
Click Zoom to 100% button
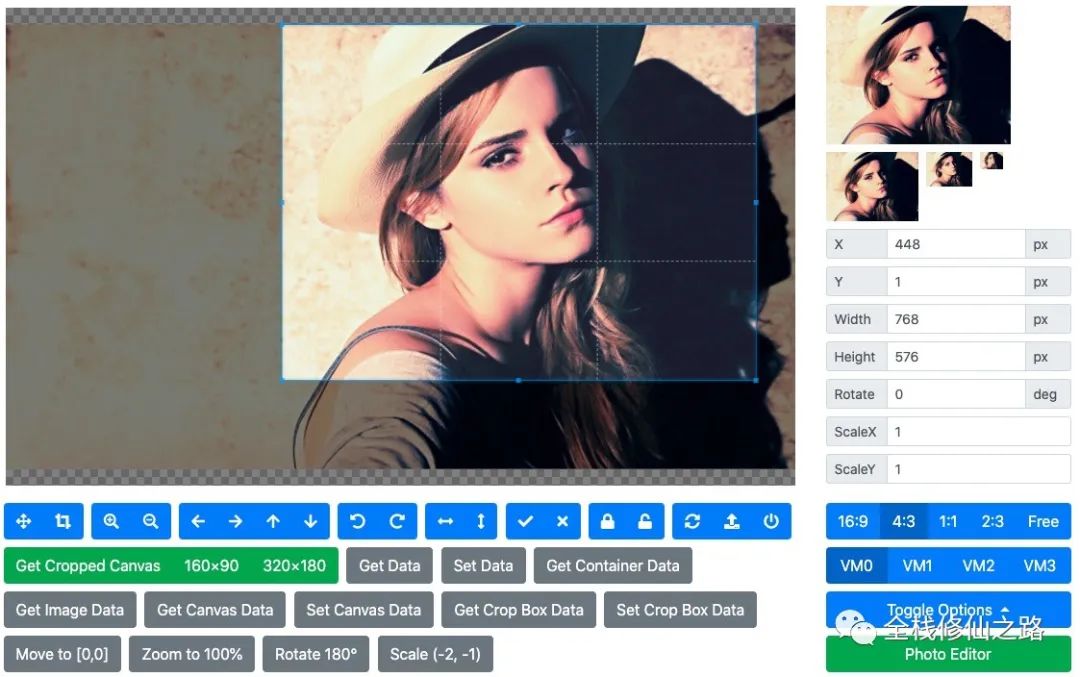[x=192, y=654]
